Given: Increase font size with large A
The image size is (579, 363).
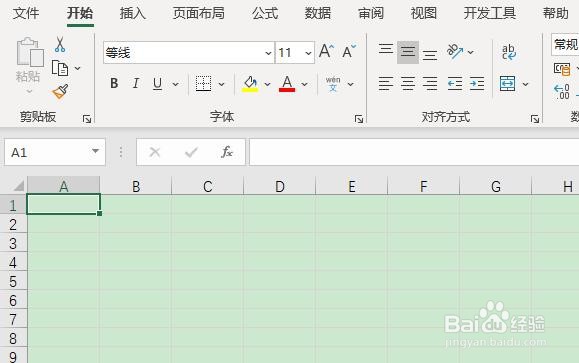Looking at the screenshot, I should pos(326,51).
